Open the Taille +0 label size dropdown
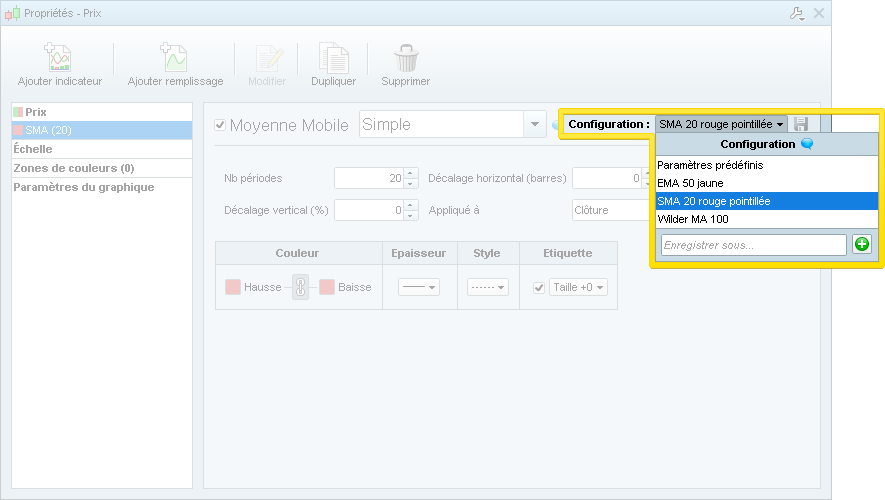Screen dimensions: 885x500 pyautogui.click(x=579, y=287)
